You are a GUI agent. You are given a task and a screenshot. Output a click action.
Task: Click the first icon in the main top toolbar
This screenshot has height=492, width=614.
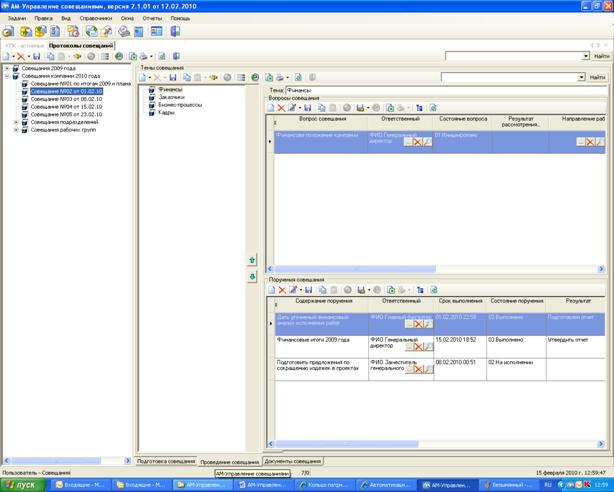pyautogui.click(x=8, y=31)
